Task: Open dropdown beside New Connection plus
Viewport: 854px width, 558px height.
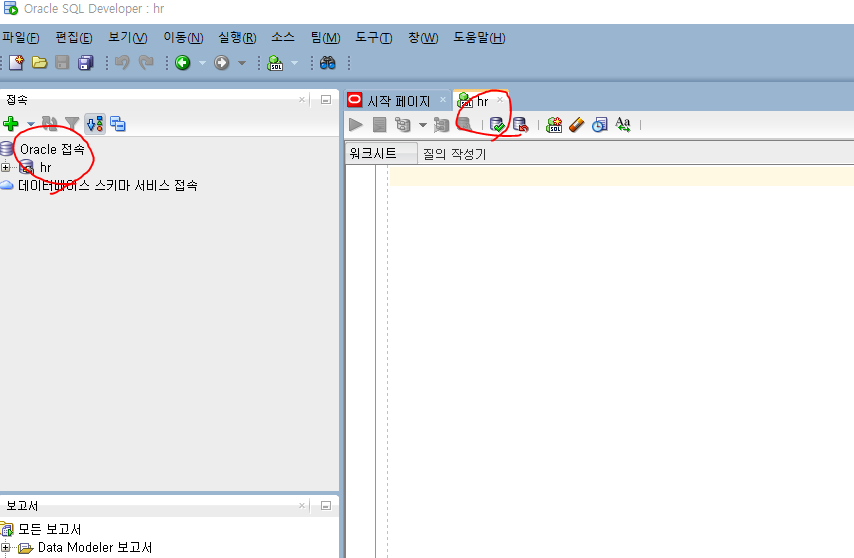Action: (x=30, y=125)
